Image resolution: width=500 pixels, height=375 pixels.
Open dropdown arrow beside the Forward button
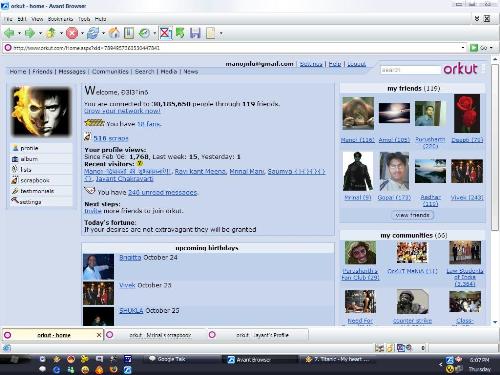point(40,33)
